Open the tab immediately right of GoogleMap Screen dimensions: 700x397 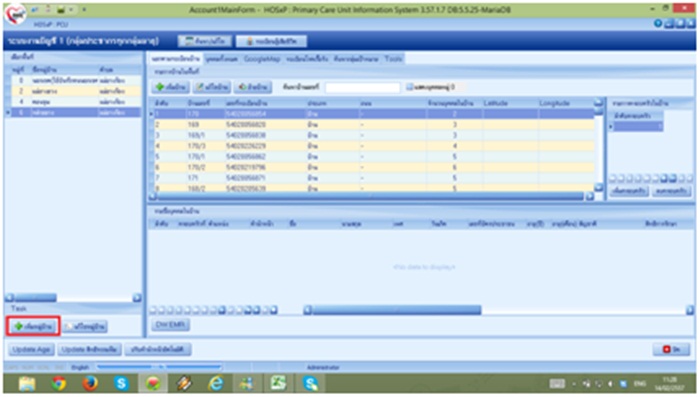pos(307,59)
